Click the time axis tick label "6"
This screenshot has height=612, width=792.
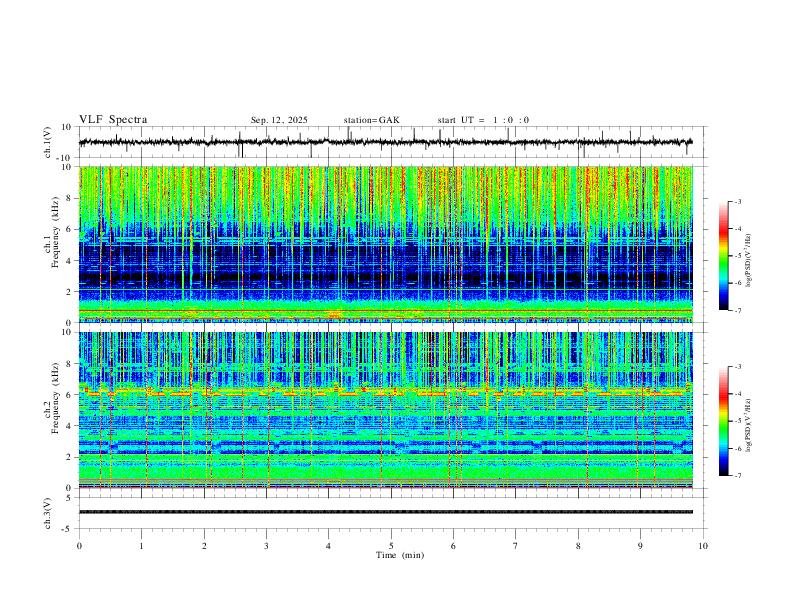tap(453, 546)
